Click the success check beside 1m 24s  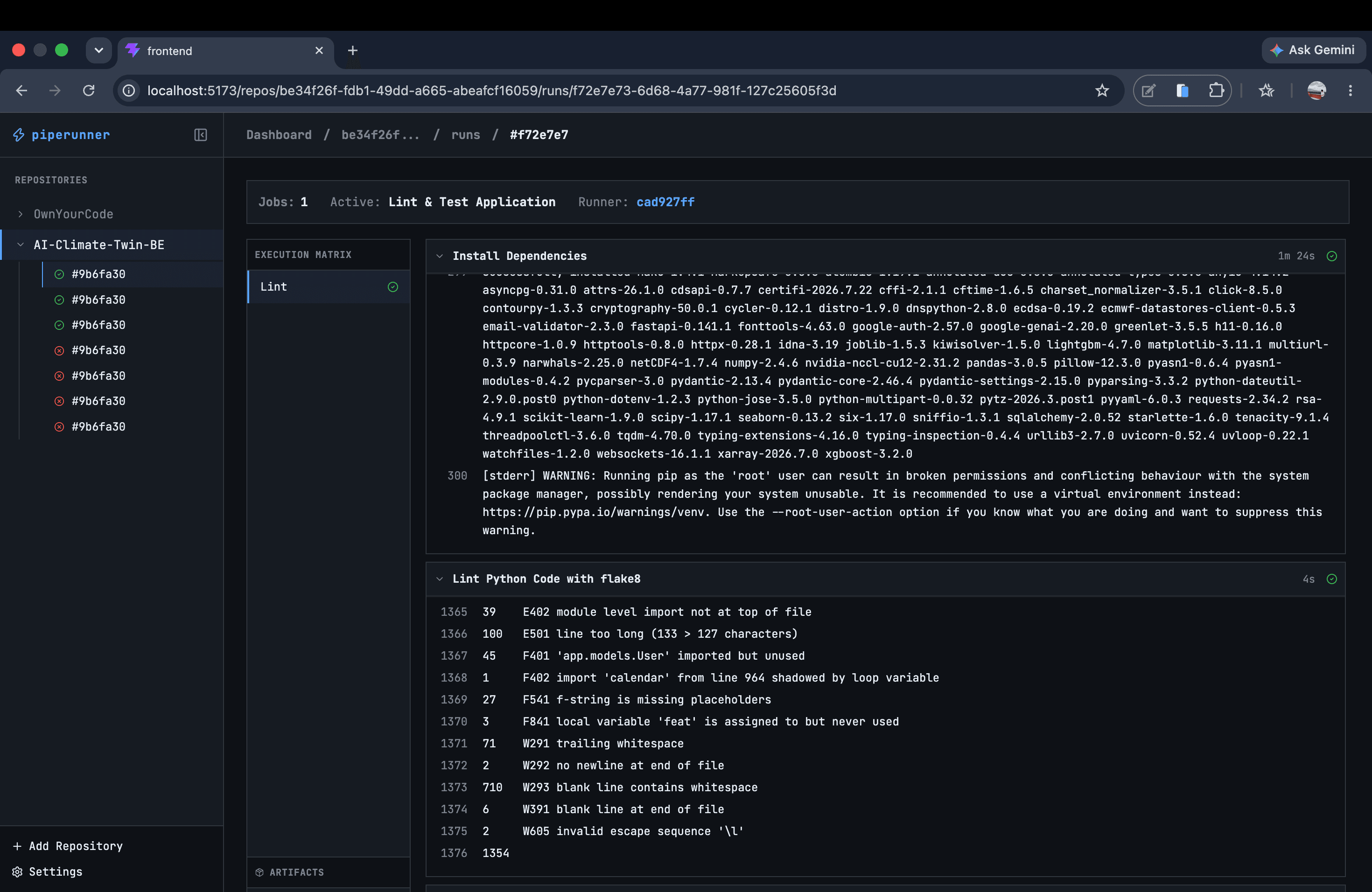point(1332,256)
